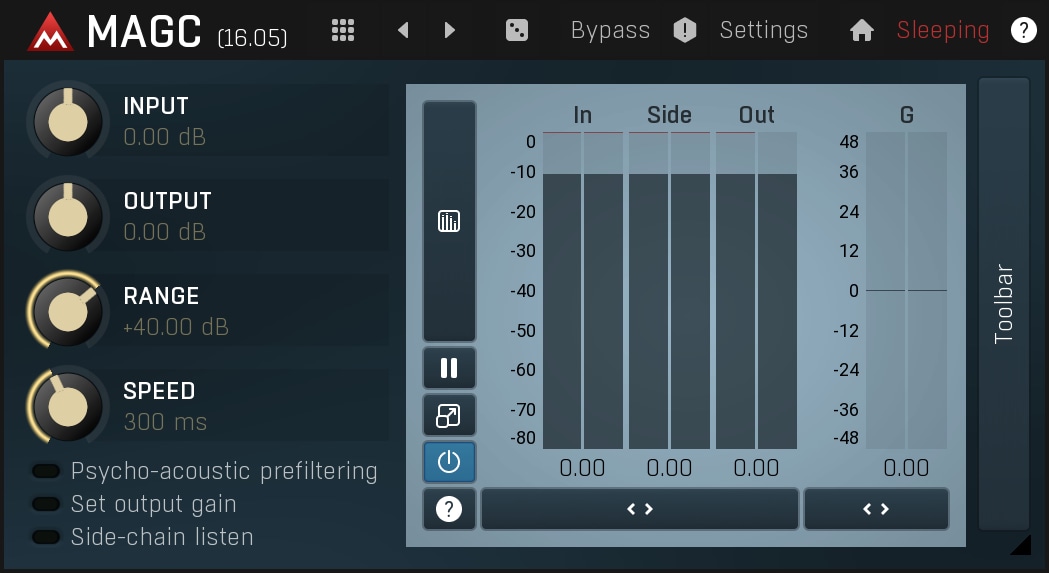The width and height of the screenshot is (1049, 573).
Task: Open the Settings menu
Action: 763,30
